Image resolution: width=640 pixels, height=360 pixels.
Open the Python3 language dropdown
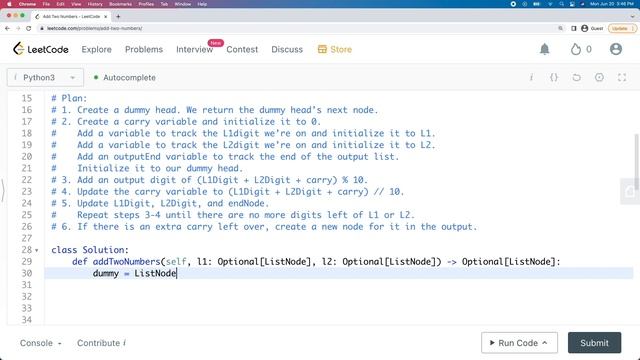tap(45, 78)
